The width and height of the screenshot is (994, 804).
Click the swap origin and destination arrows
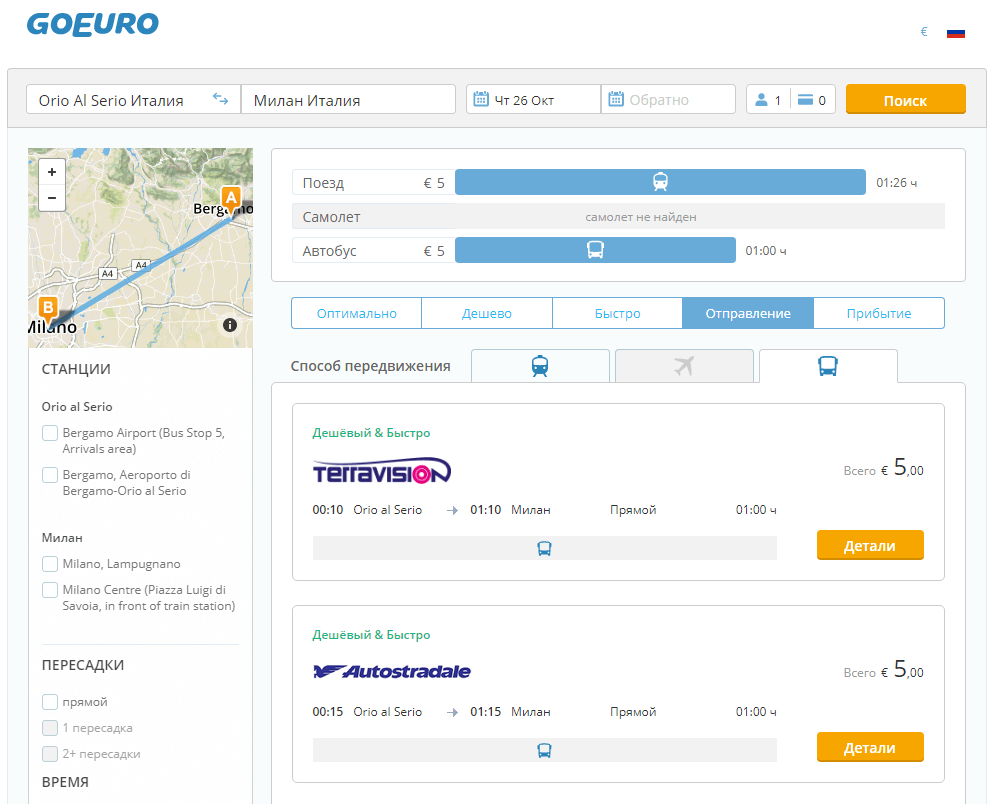point(220,99)
